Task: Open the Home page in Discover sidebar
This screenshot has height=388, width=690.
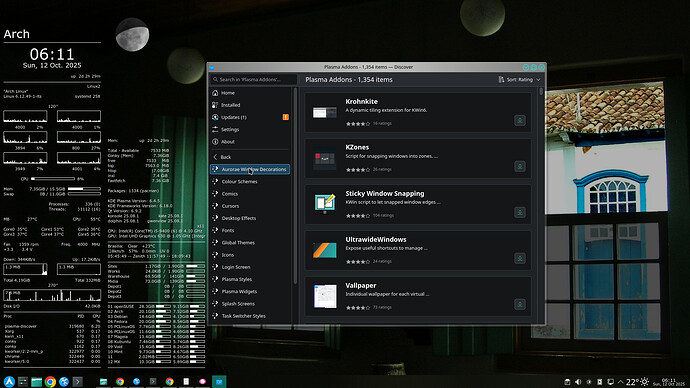Action: pyautogui.click(x=250, y=93)
